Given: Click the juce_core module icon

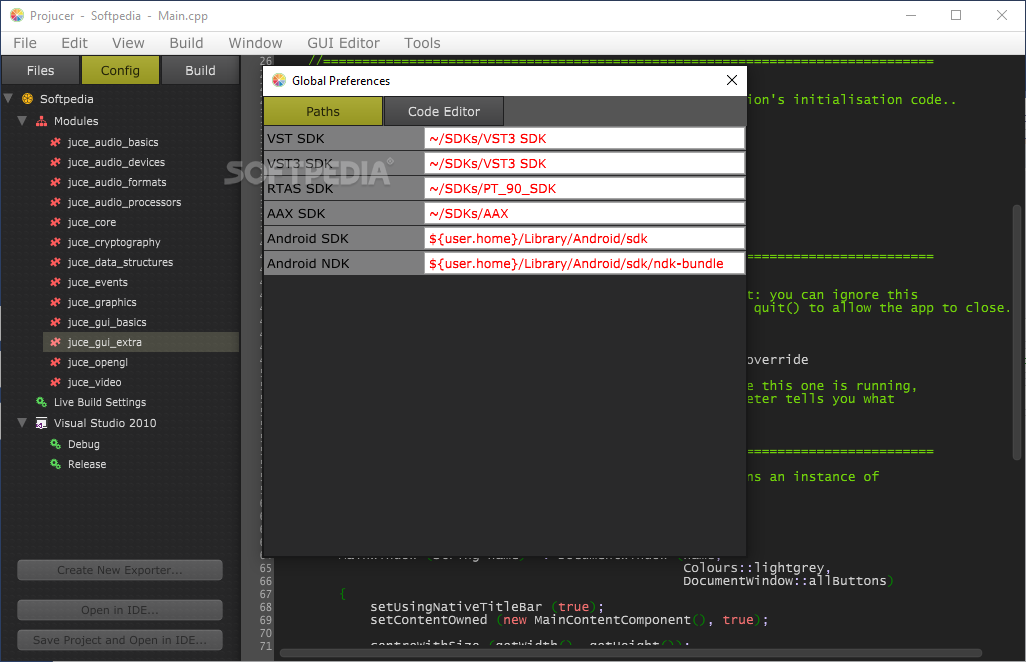Looking at the screenshot, I should click(x=56, y=222).
